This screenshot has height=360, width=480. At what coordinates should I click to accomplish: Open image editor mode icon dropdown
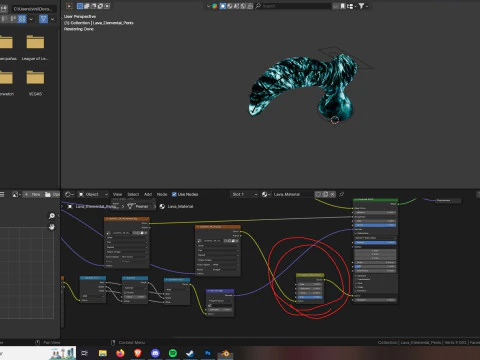(16, 194)
